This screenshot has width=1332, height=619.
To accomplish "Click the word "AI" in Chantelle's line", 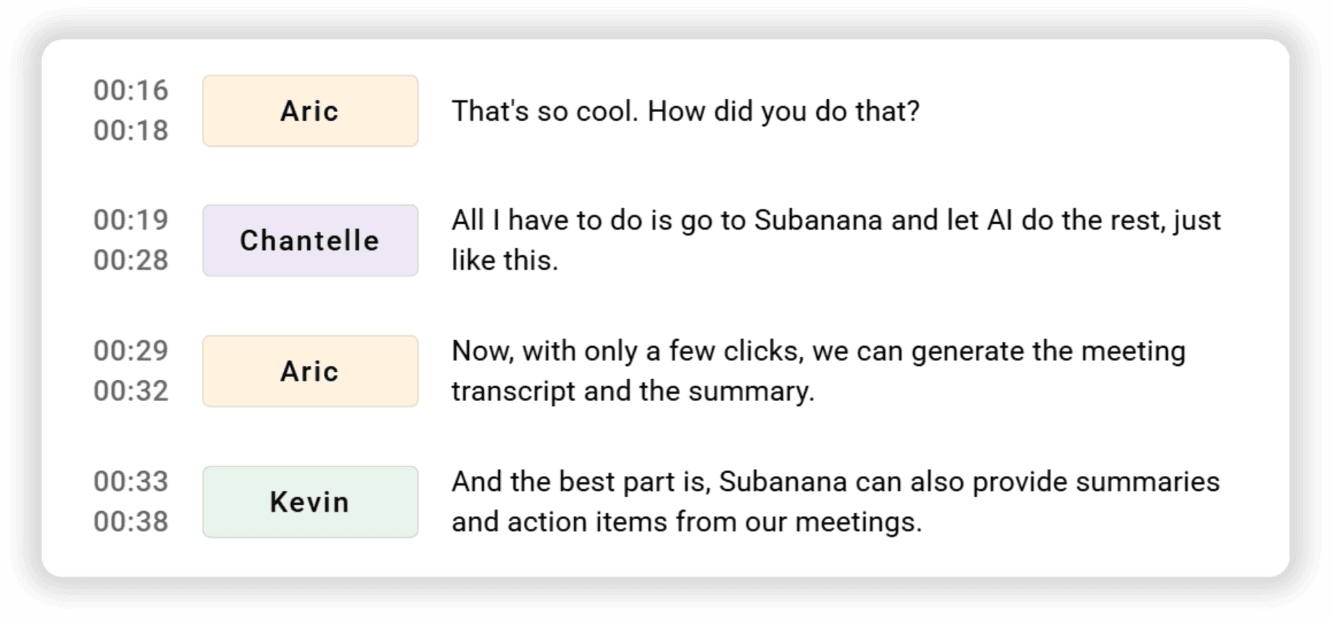I will [994, 220].
